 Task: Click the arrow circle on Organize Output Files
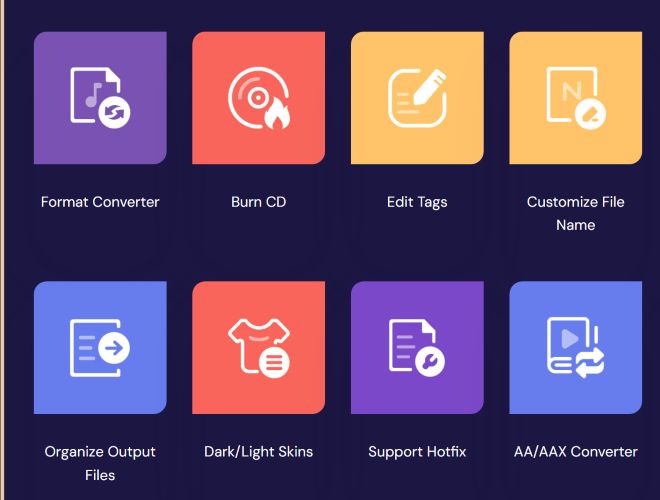[x=115, y=348]
